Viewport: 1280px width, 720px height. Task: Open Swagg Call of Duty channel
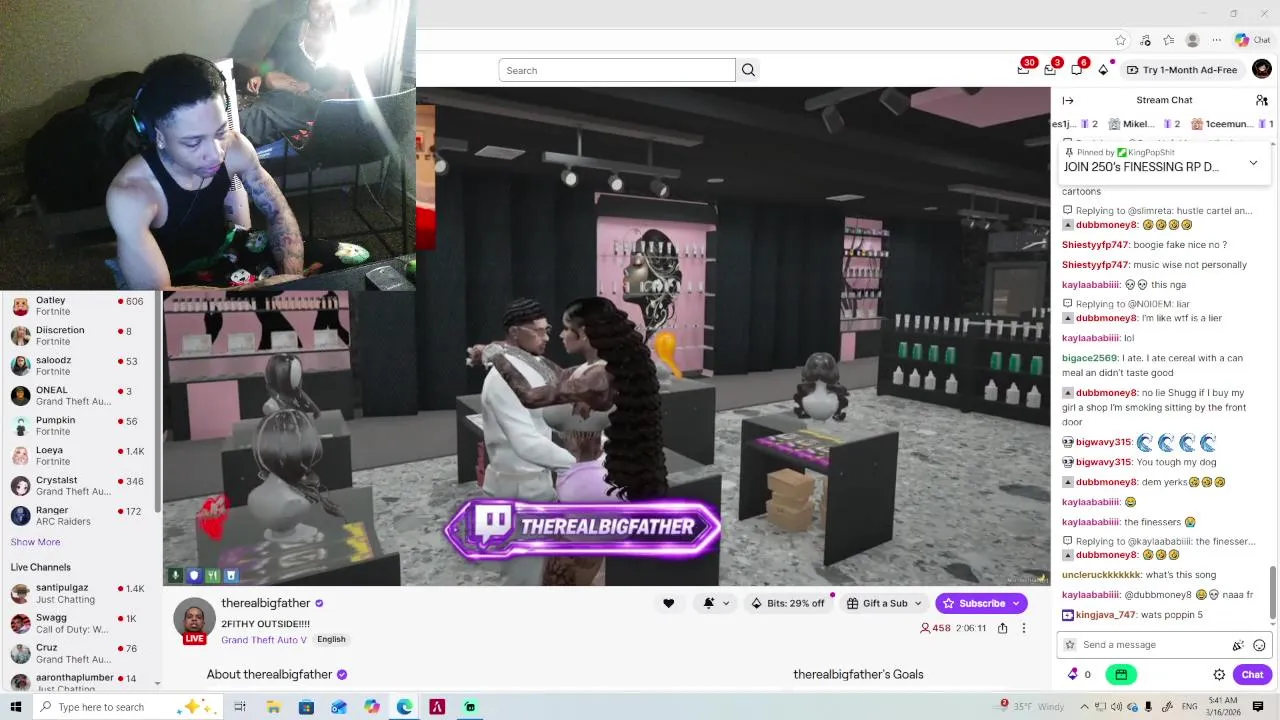coord(79,624)
